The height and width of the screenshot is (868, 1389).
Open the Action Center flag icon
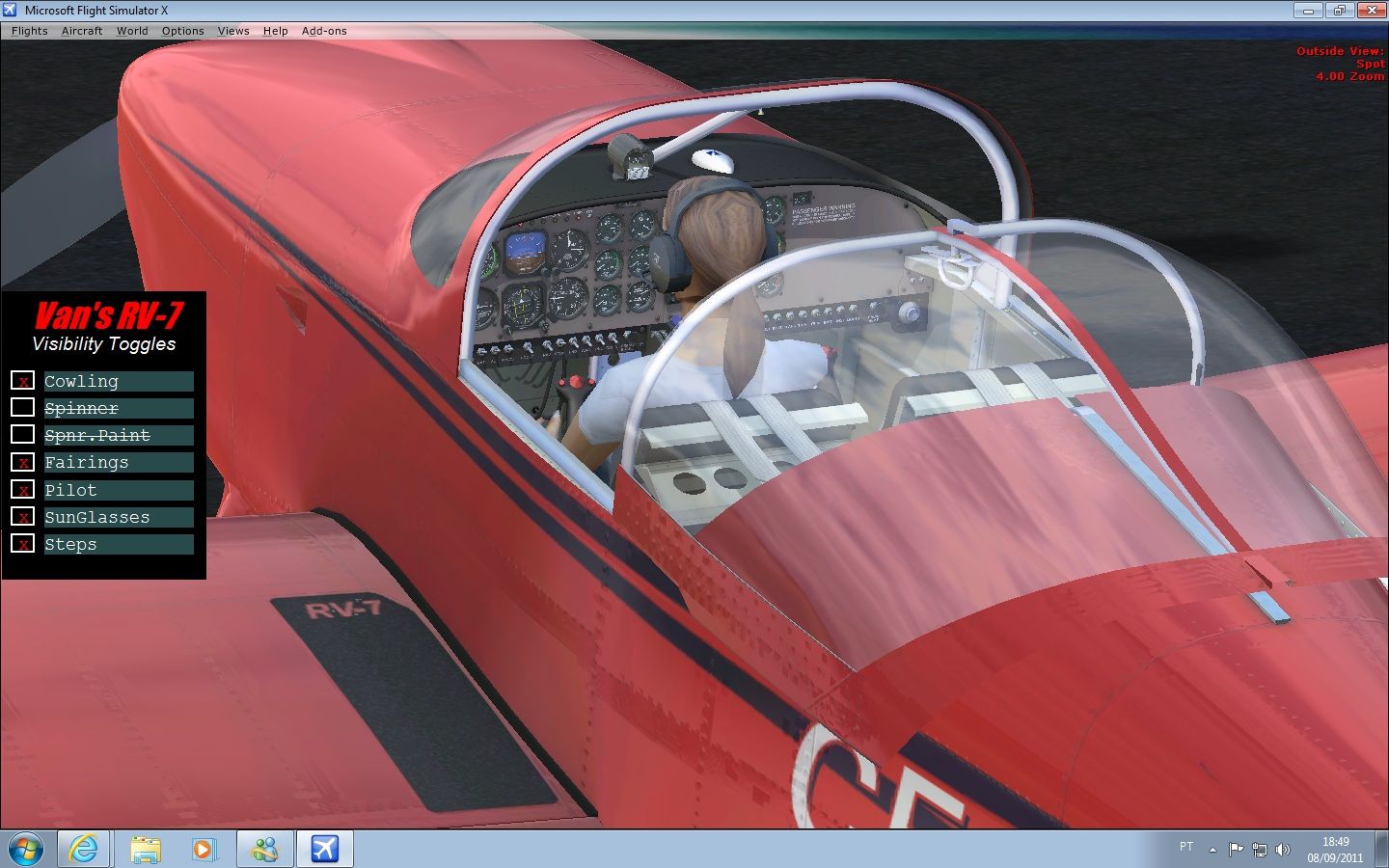(x=1236, y=850)
